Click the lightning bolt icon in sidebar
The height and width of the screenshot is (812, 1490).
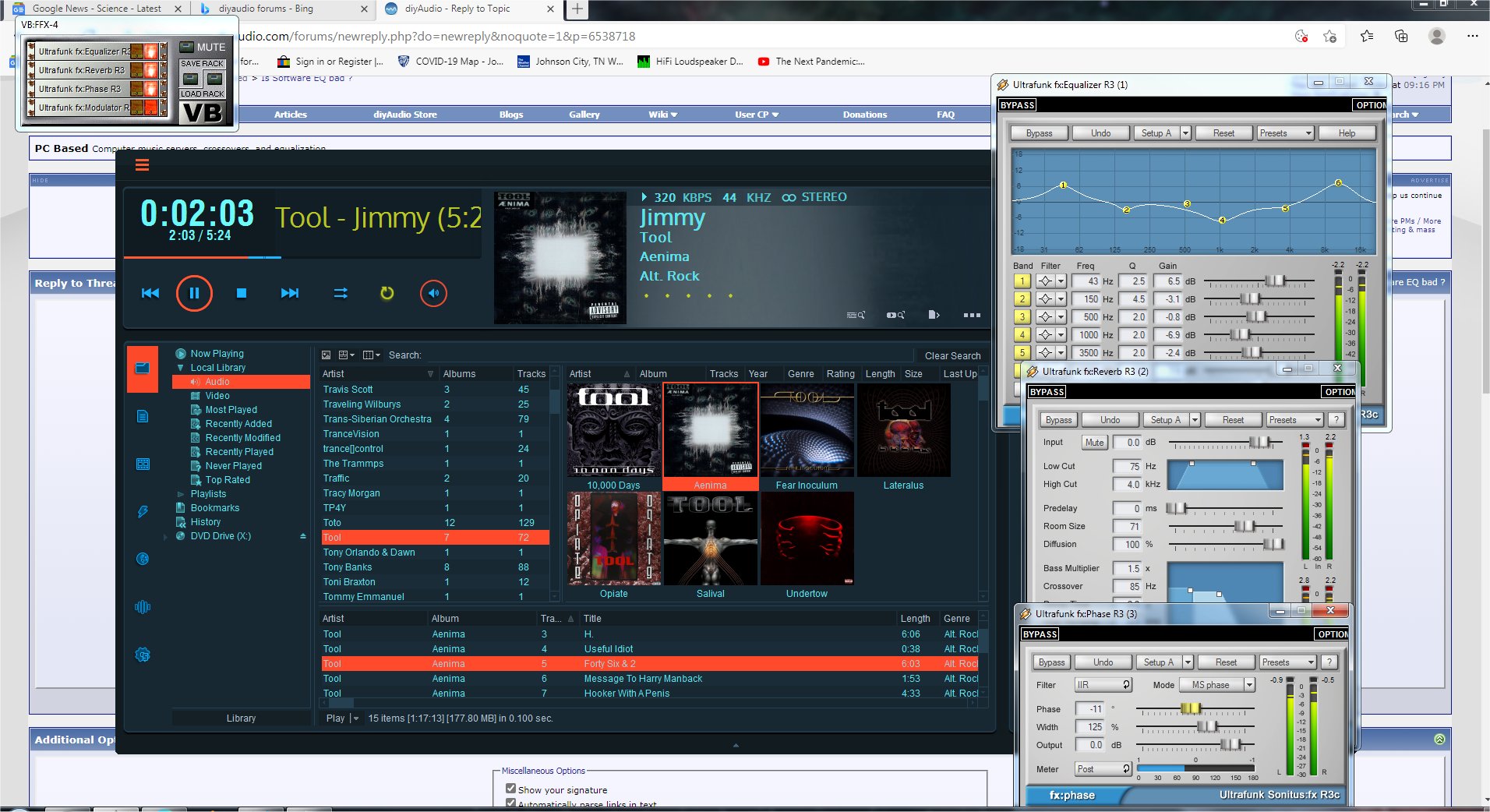pos(143,511)
